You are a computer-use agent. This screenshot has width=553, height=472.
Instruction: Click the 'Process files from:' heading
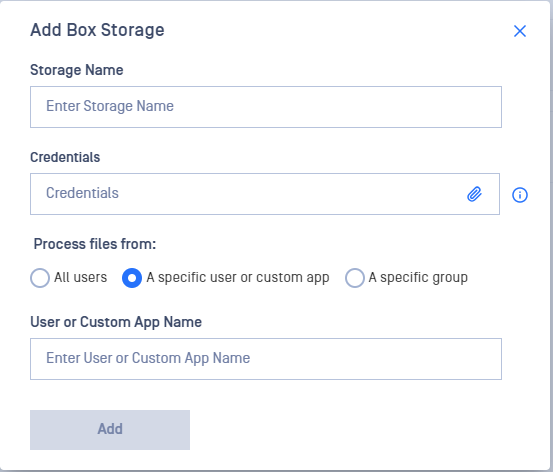95,244
